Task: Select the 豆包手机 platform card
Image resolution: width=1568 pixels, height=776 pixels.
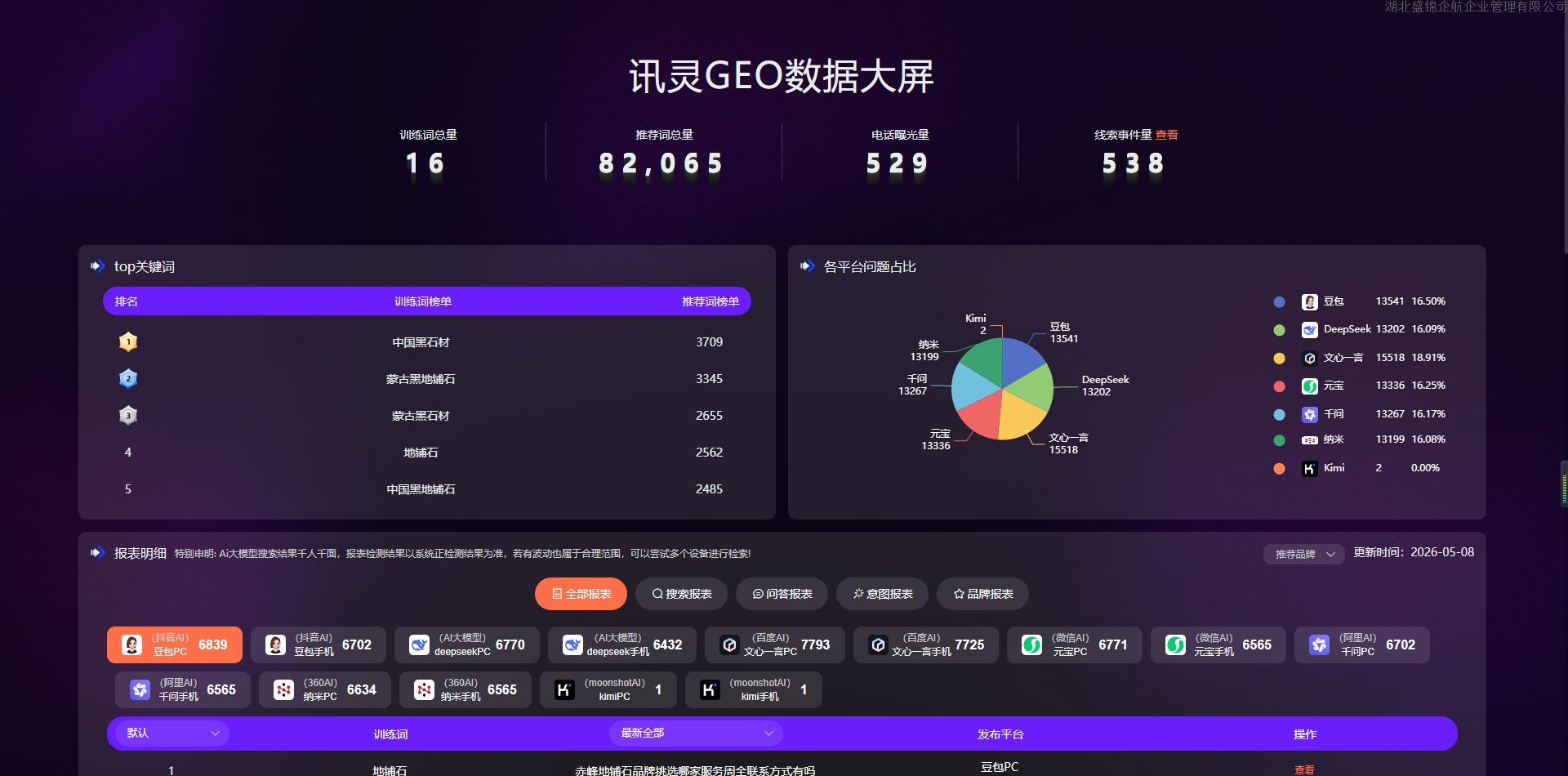Action: pos(318,644)
